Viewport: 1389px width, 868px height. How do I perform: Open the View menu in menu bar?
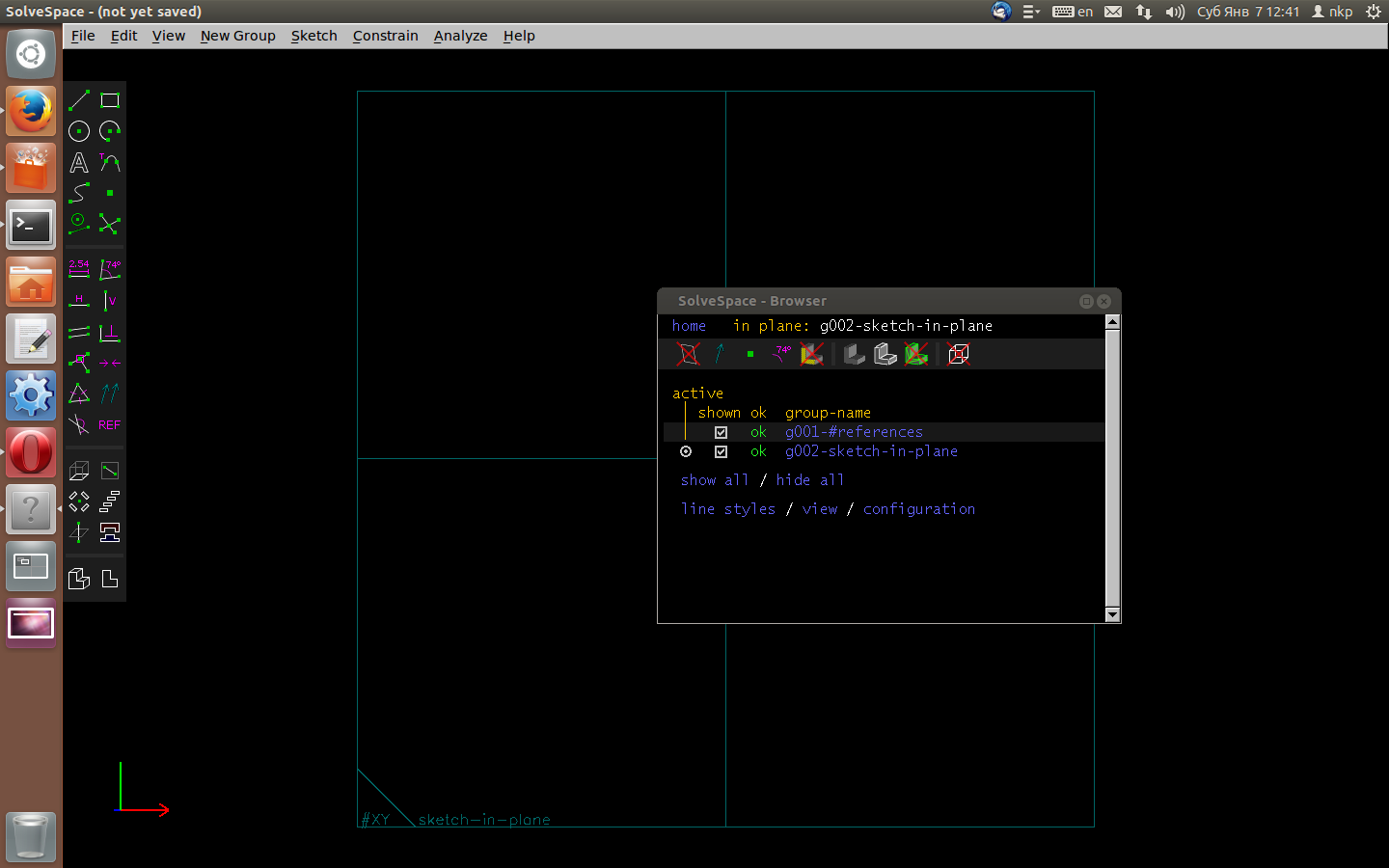pos(169,36)
